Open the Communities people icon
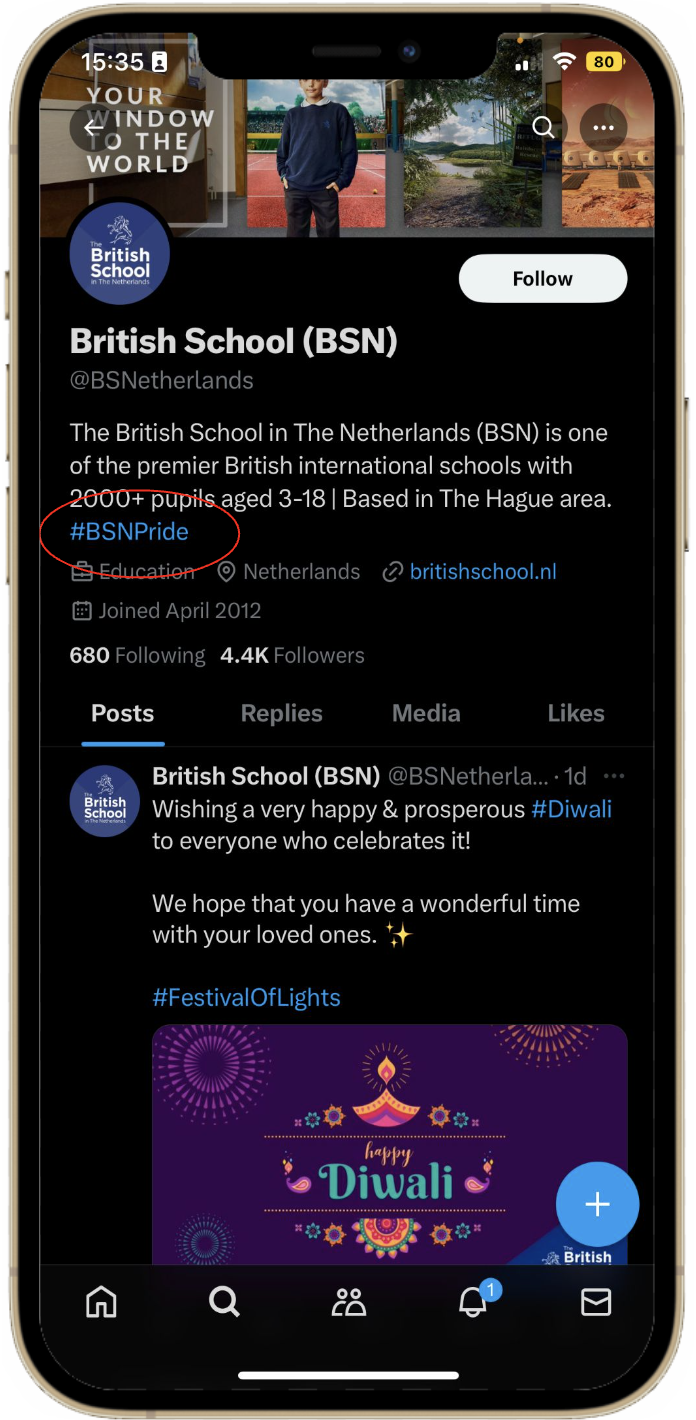 click(349, 1301)
